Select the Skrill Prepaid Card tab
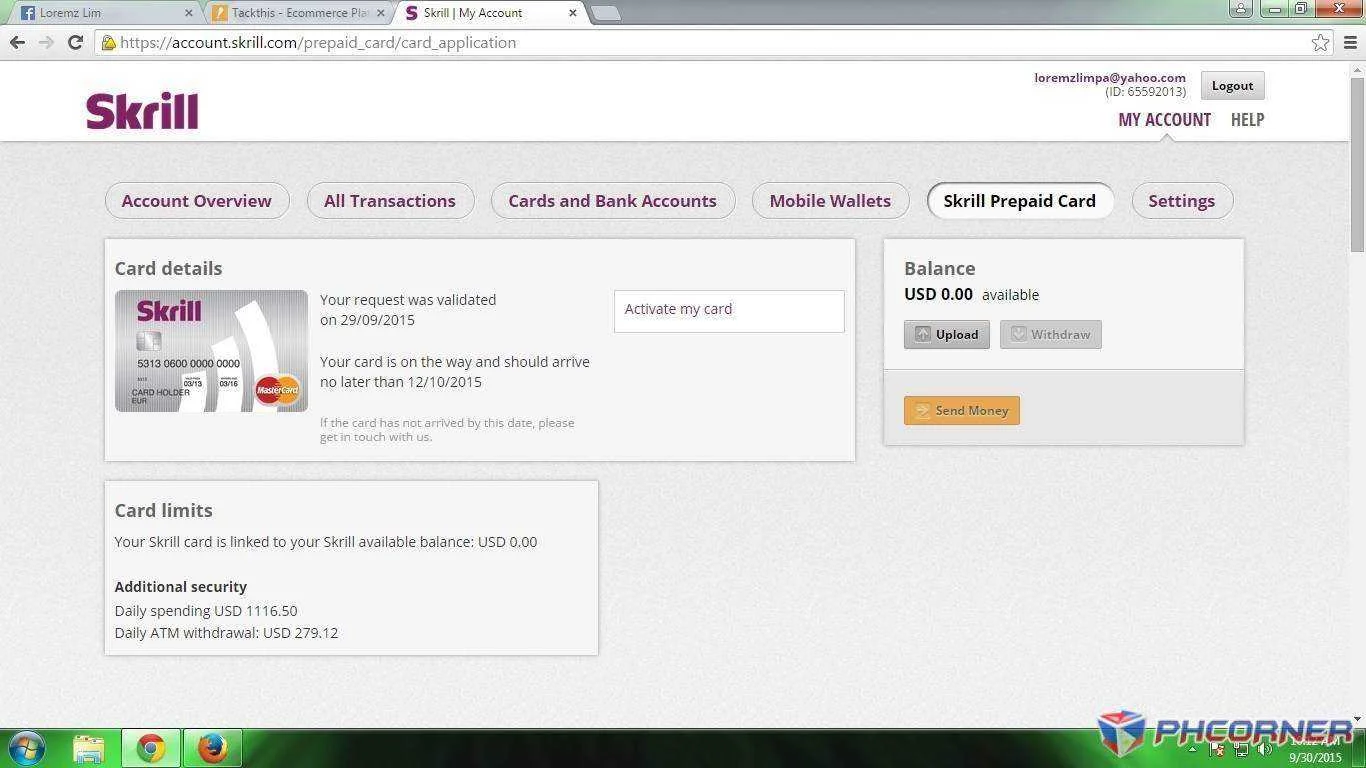The image size is (1366, 768). point(1020,201)
